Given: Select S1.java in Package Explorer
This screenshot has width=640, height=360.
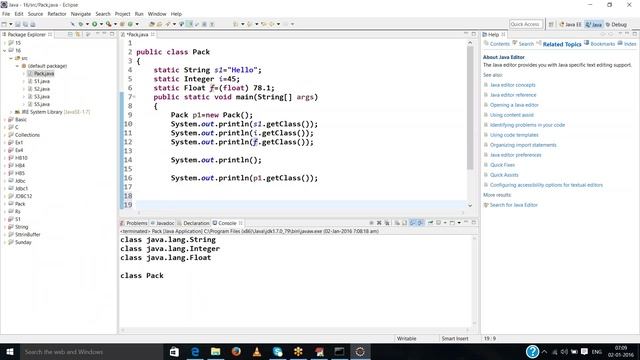Looking at the screenshot, I should (x=42, y=81).
